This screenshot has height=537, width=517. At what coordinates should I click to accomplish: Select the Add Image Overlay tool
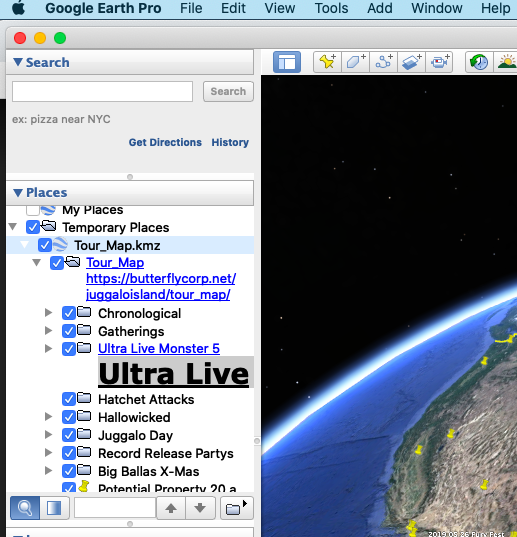[x=412, y=62]
